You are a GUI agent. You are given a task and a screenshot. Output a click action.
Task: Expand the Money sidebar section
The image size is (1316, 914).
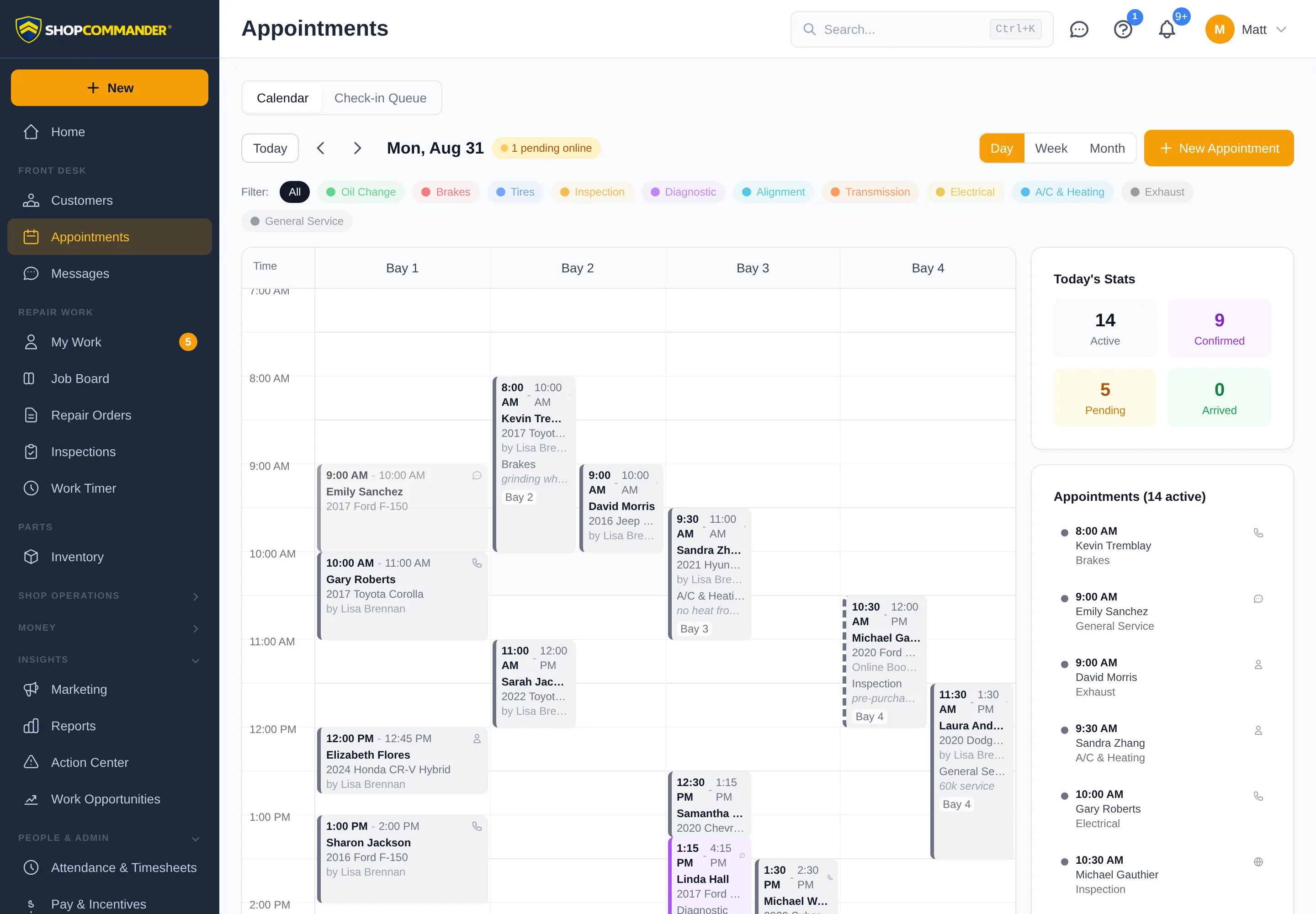[x=109, y=628]
